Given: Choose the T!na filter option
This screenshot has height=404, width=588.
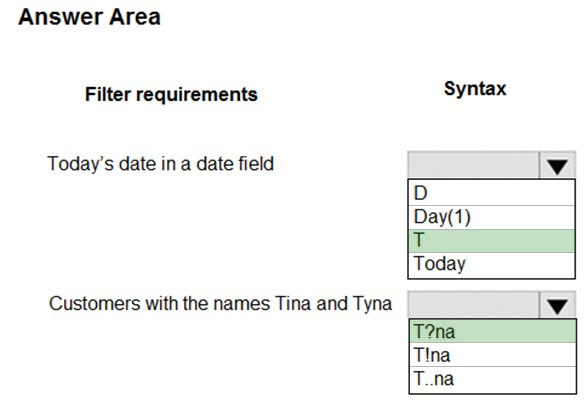Looking at the screenshot, I should point(492,355).
